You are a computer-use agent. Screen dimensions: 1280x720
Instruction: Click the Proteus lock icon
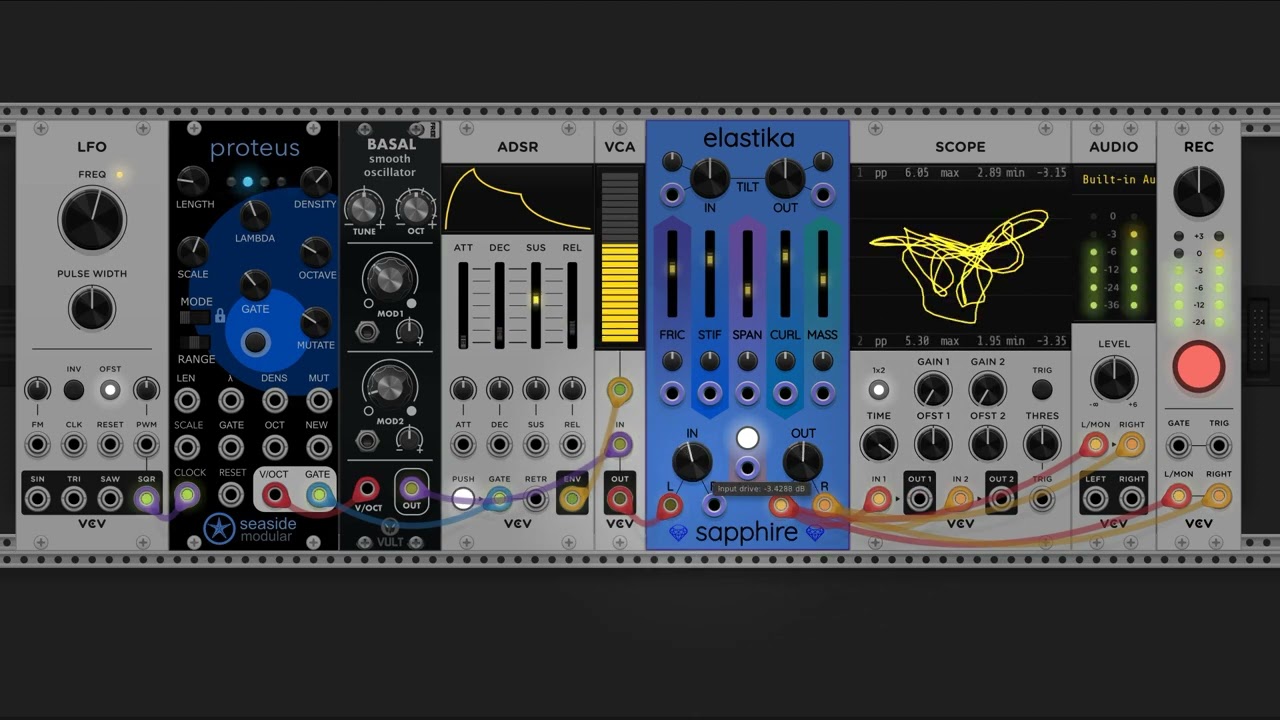coord(219,316)
